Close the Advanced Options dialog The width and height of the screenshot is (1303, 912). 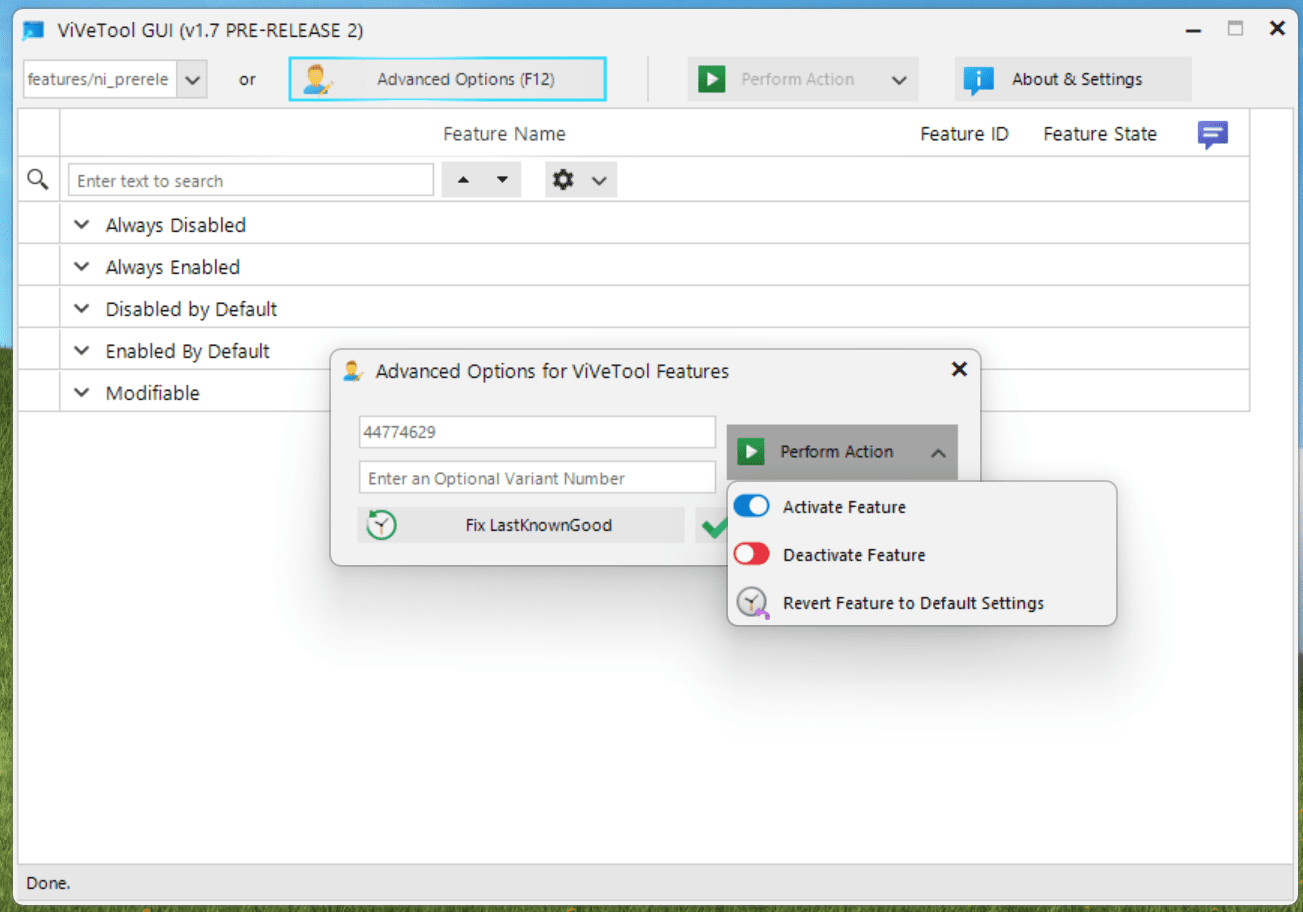click(x=959, y=369)
